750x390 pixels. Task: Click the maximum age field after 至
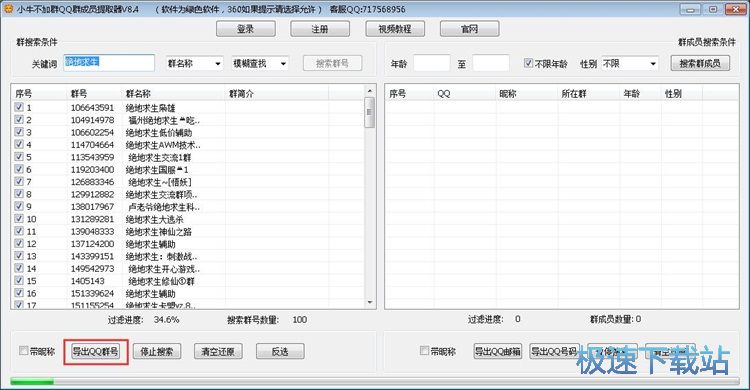tap(491, 63)
